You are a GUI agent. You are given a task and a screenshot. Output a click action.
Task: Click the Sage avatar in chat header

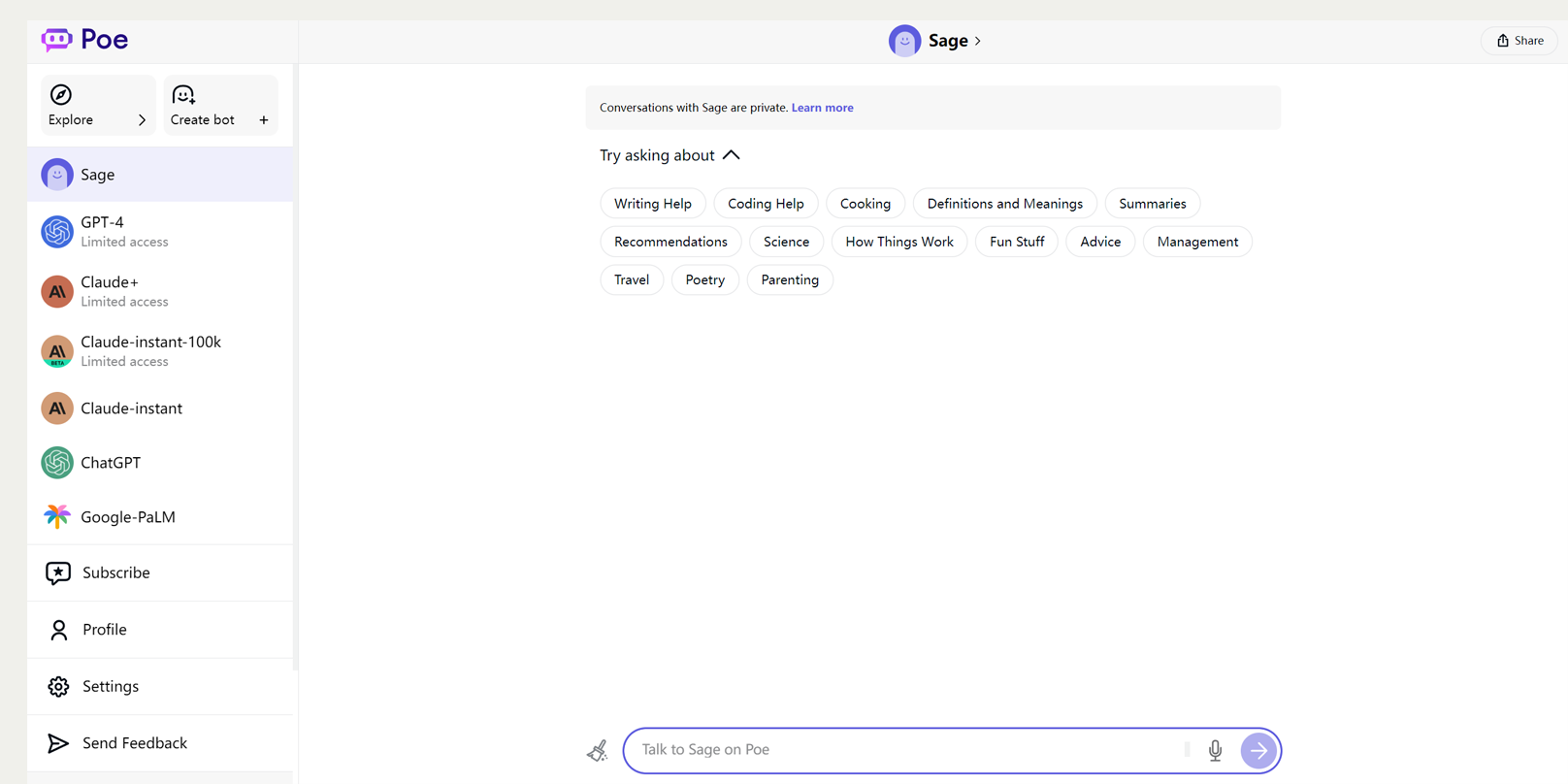(904, 41)
